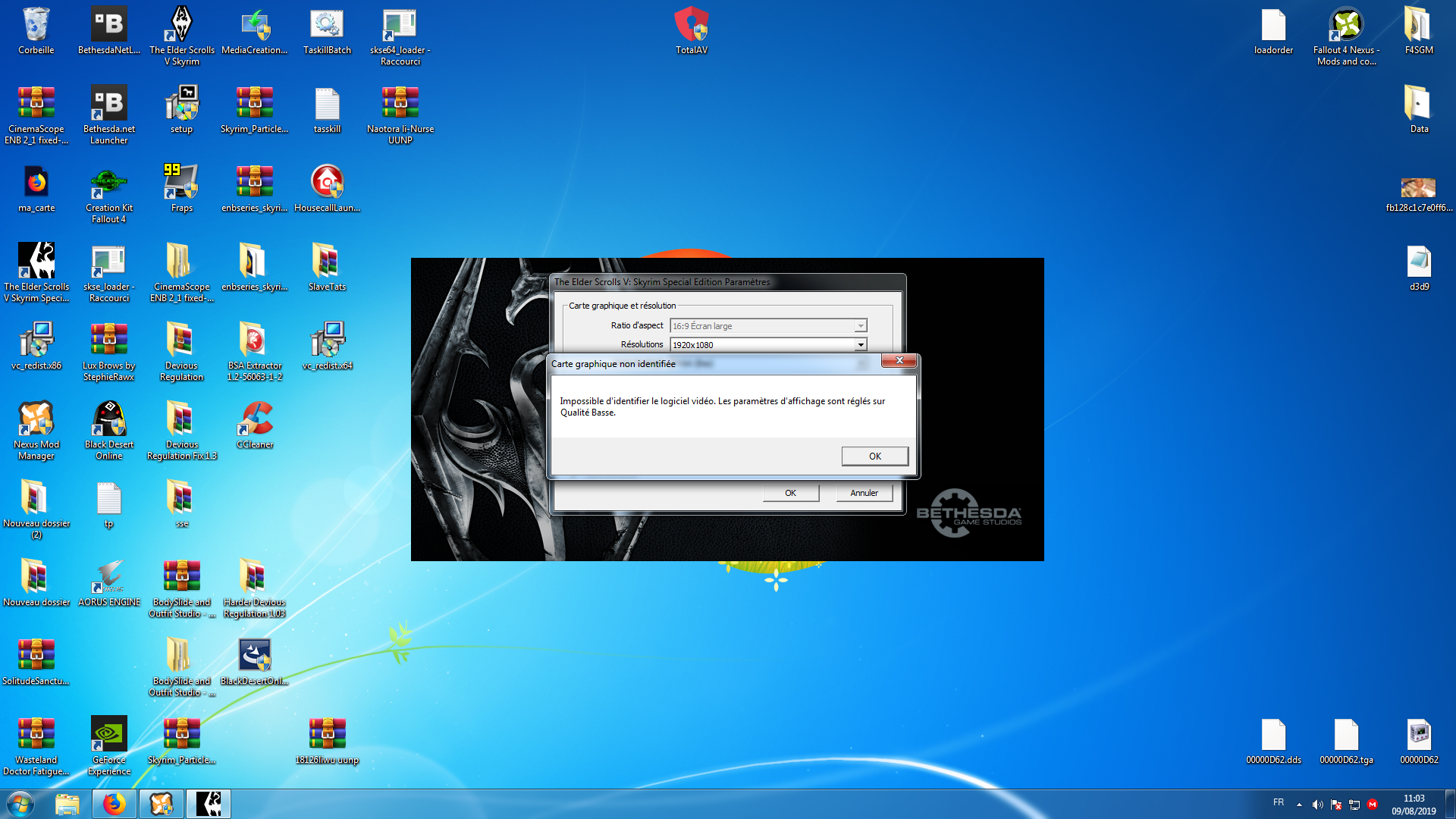Viewport: 1456px width, 819px height.
Task: Select the 00000D62.tga file icon
Action: tap(1346, 740)
